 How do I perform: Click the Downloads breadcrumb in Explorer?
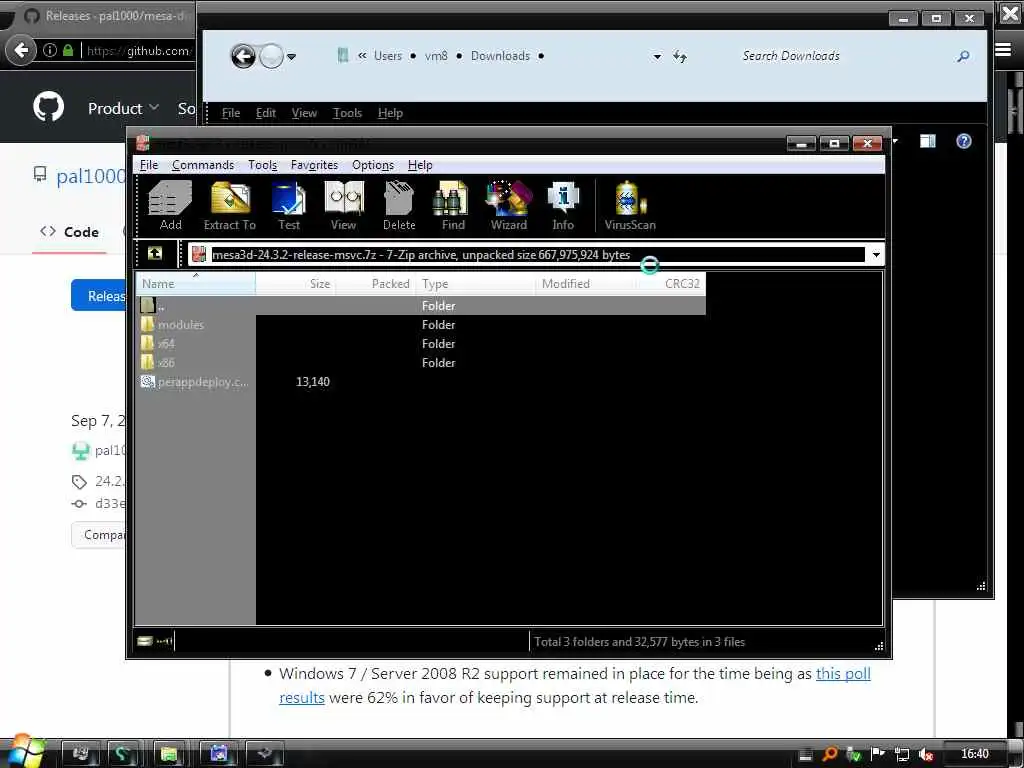500,56
